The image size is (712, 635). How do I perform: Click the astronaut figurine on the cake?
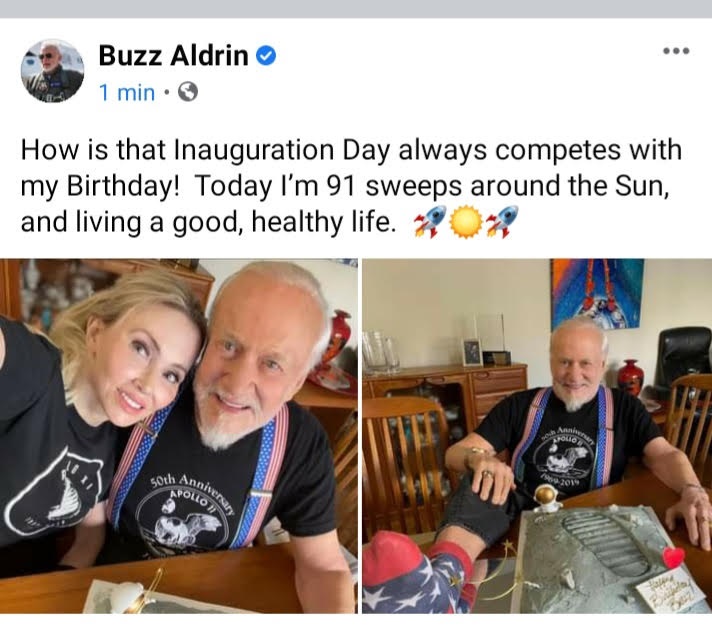point(546,500)
